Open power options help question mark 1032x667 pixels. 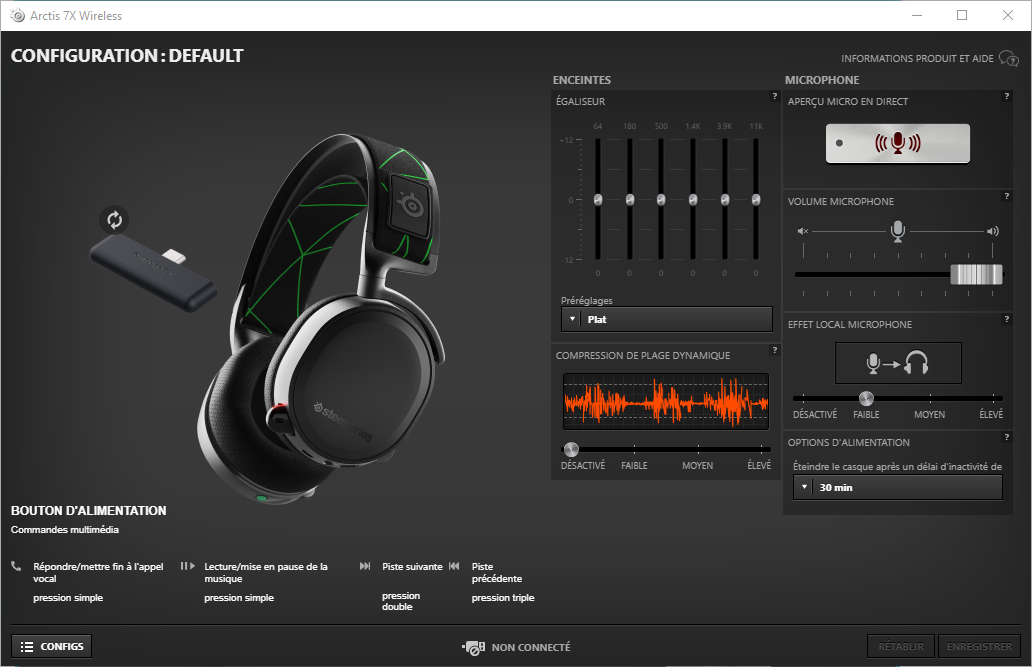[1006, 437]
